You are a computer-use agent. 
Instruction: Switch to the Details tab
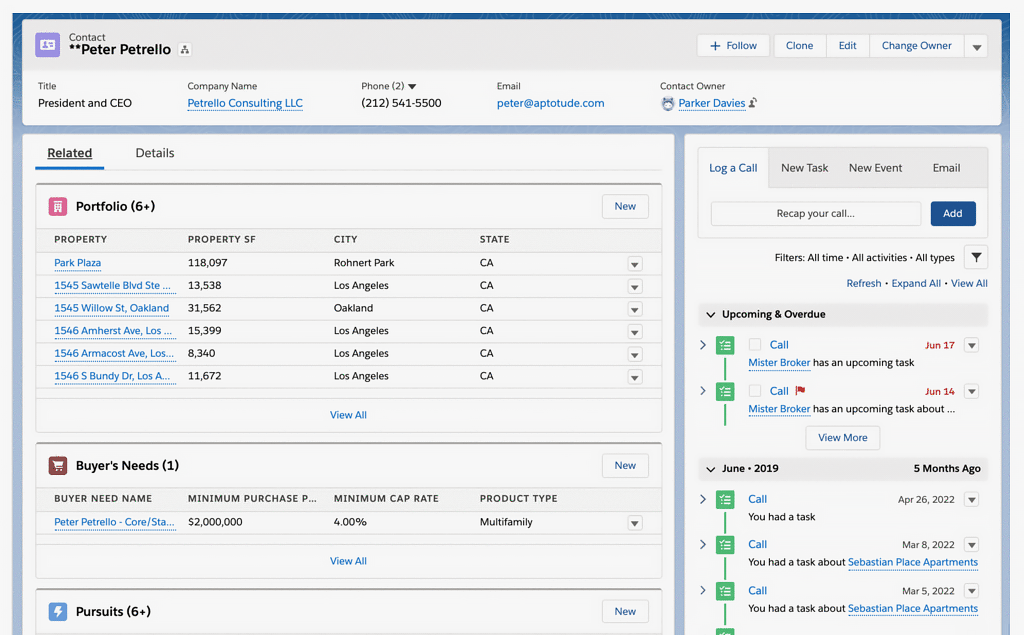[x=155, y=153]
